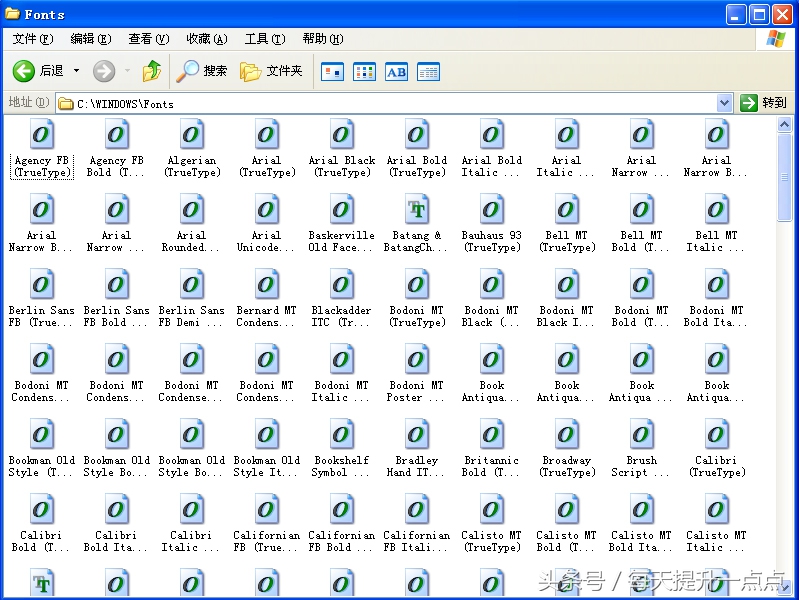Open the 文件(F) File menu
This screenshot has height=600, width=799.
click(32, 39)
